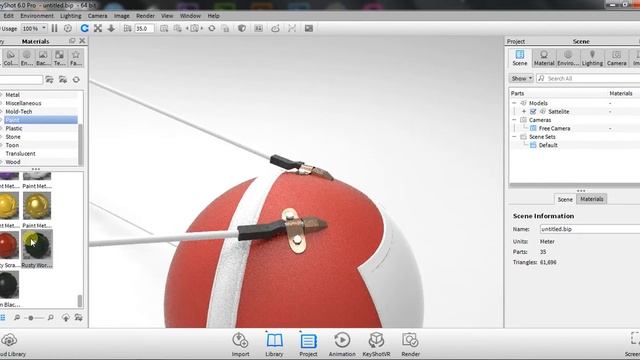Collapse the Cameras tree node
The width and height of the screenshot is (640, 360).
point(514,120)
